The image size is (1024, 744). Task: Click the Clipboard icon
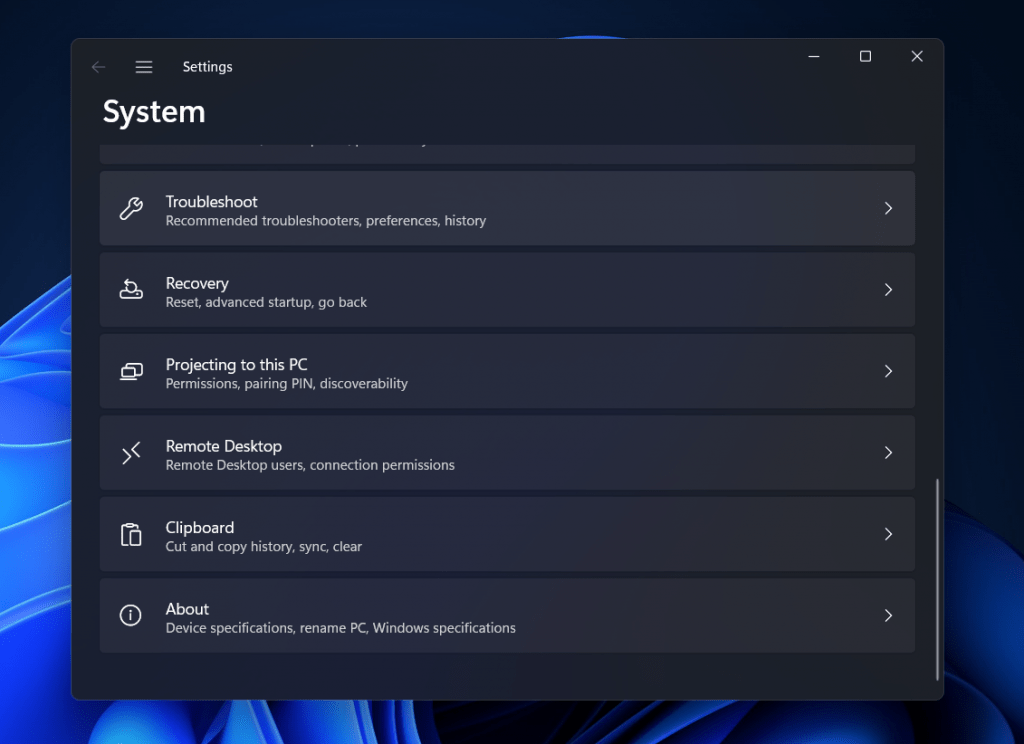click(131, 534)
